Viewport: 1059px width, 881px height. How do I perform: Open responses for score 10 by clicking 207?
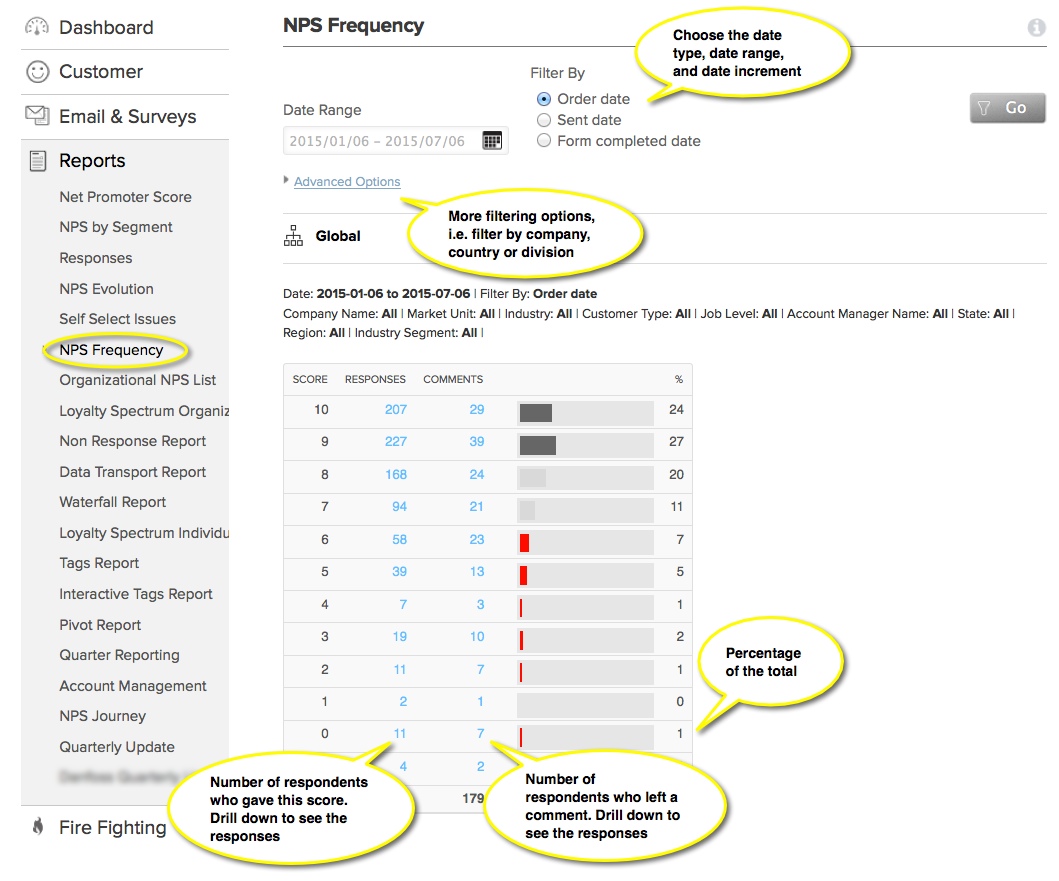pos(395,410)
